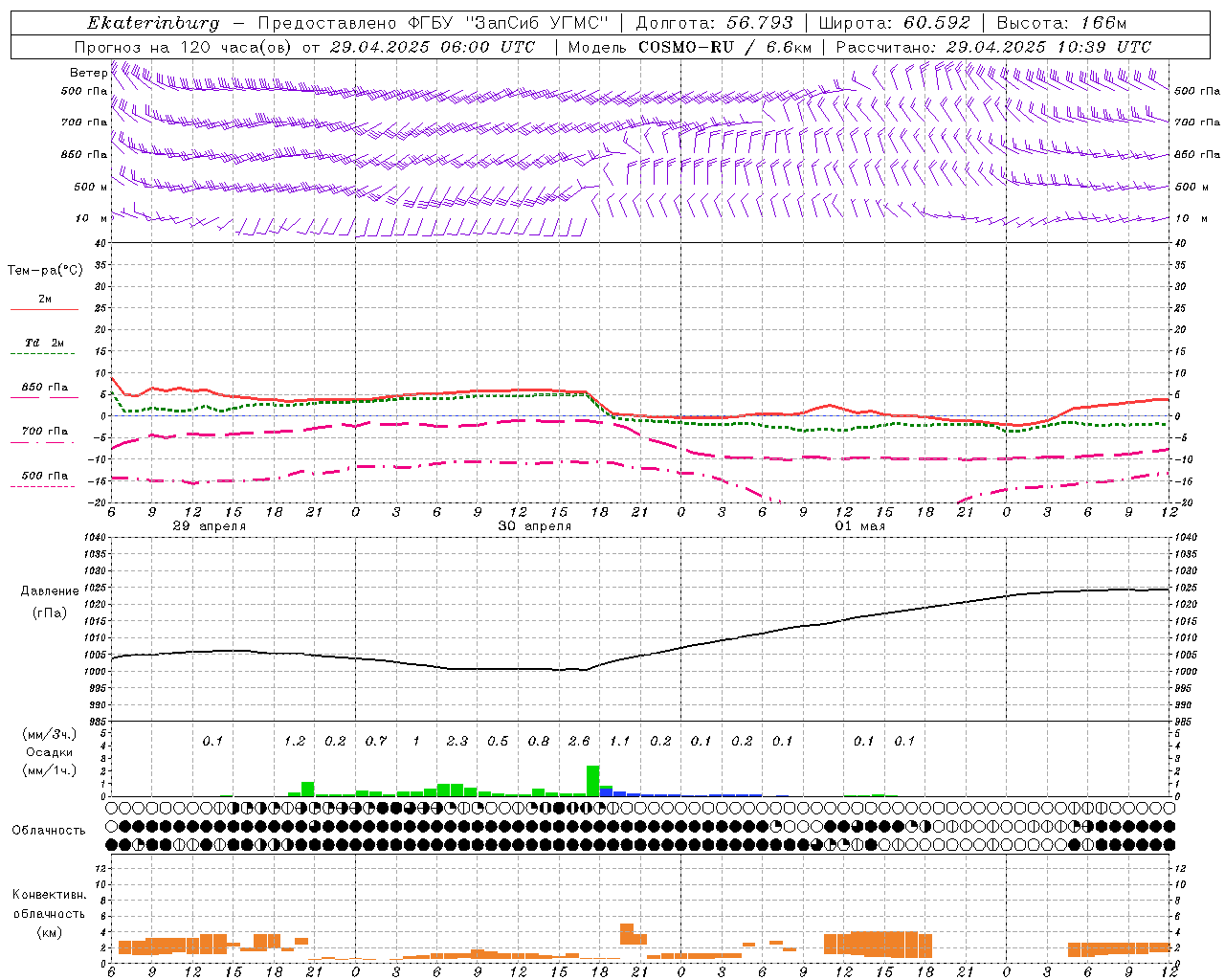
Task: Click the 'Тем-ра(°C)' temperature panel label
Action: (x=45, y=271)
